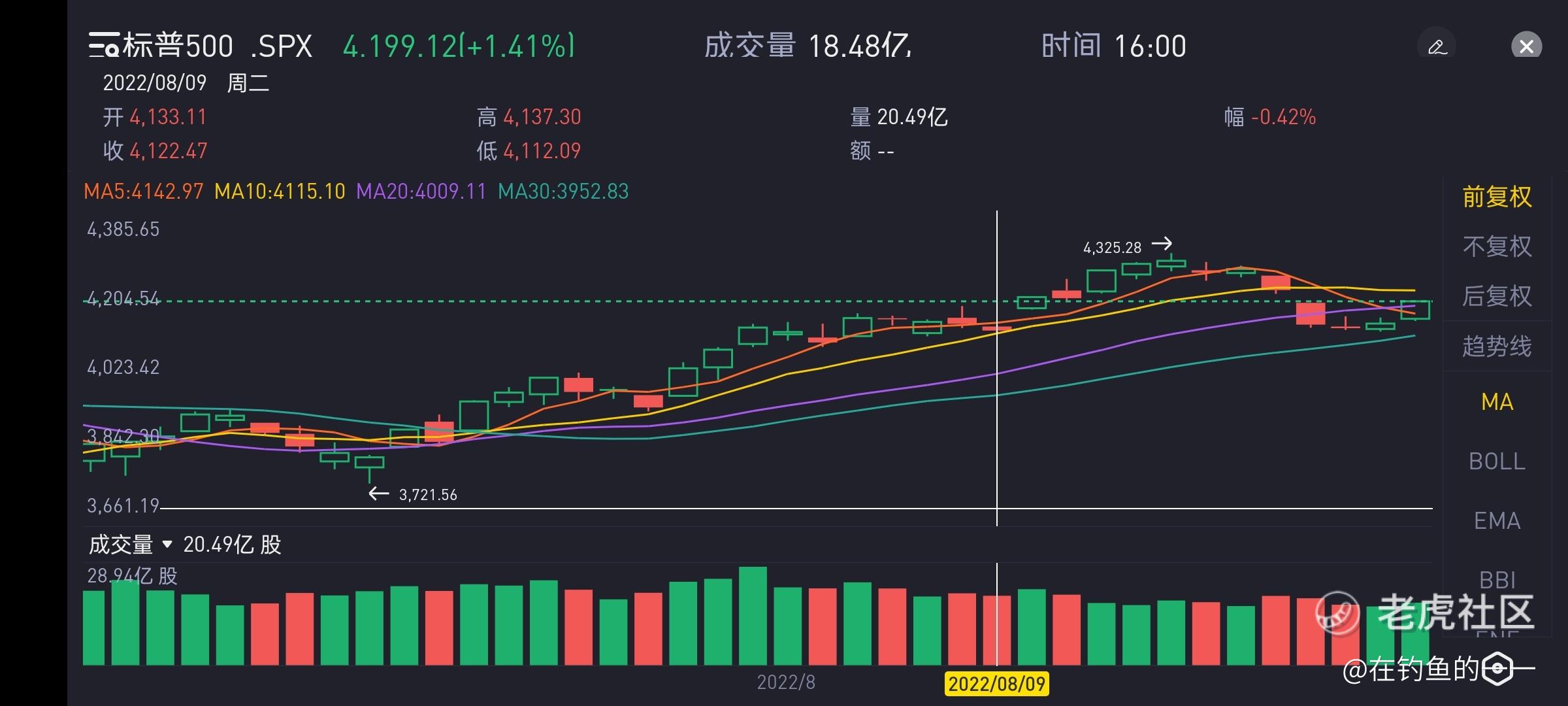
Task: Tap the 开 4,133.11 open value
Action: tap(155, 117)
